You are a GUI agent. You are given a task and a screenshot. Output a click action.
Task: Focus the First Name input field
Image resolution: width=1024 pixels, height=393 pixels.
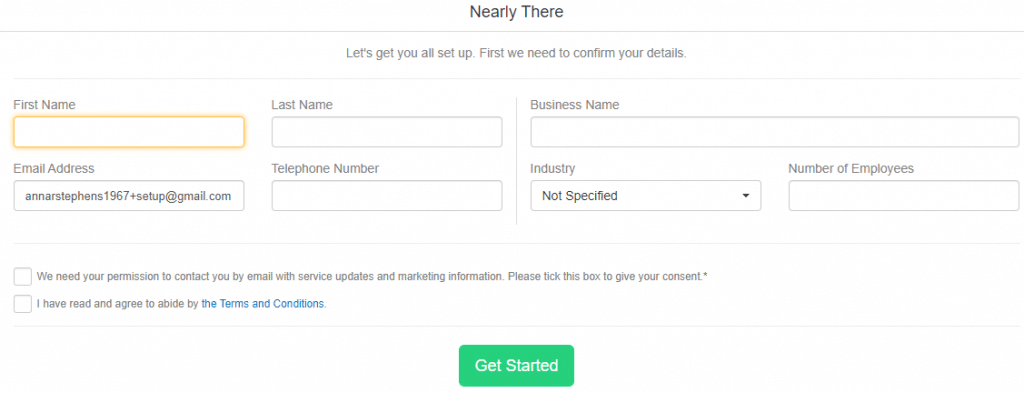point(129,132)
